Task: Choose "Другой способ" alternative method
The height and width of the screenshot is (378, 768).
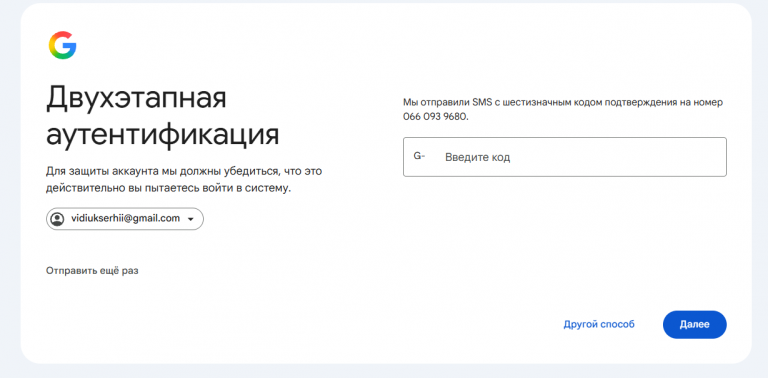Action: coord(599,324)
